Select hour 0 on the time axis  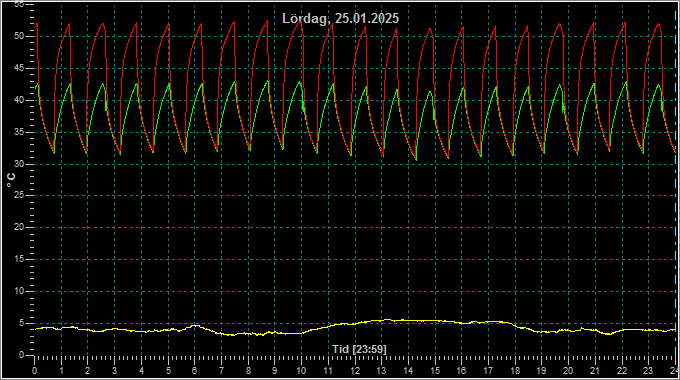(x=35, y=371)
